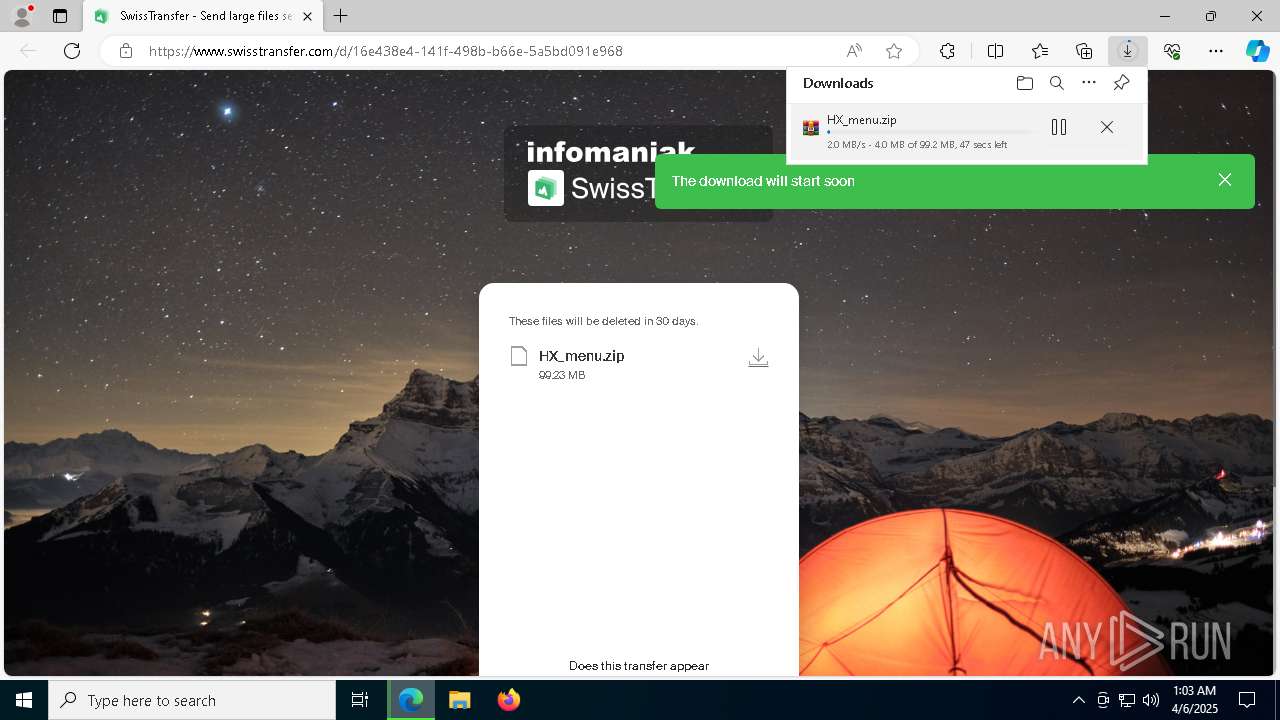
Task: Pause the HX_menu.zip download
Action: (1059, 127)
